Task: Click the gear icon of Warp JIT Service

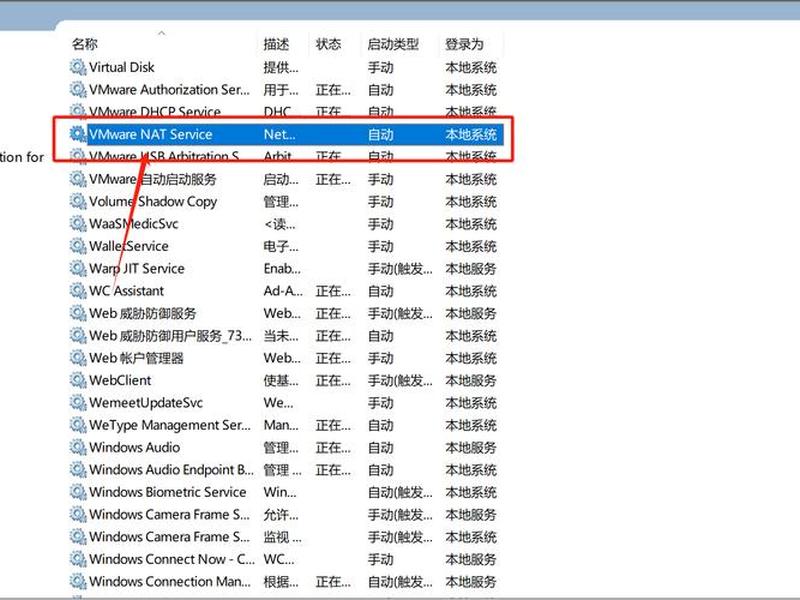Action: coord(78,268)
